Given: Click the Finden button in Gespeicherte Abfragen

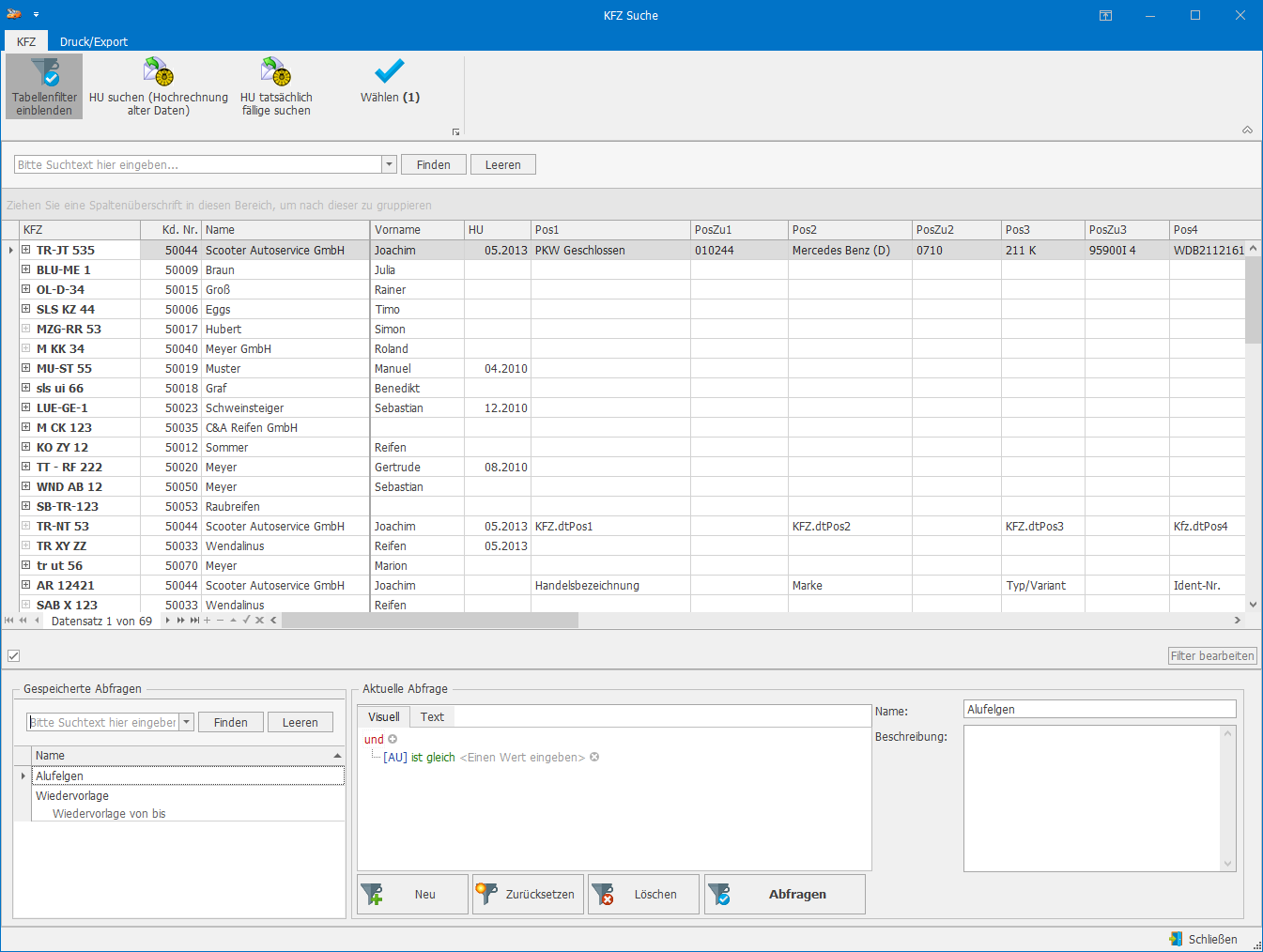Looking at the screenshot, I should tap(231, 722).
